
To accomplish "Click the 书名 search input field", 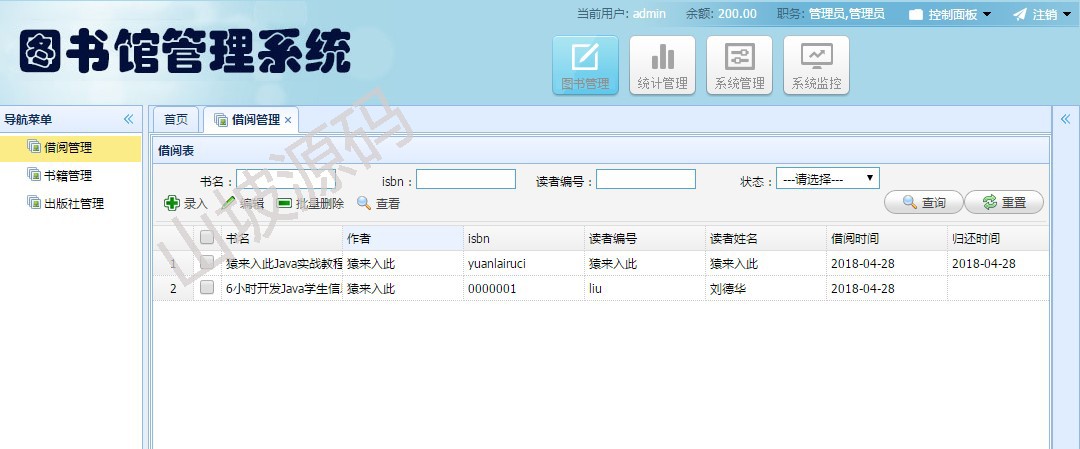I will [x=286, y=179].
